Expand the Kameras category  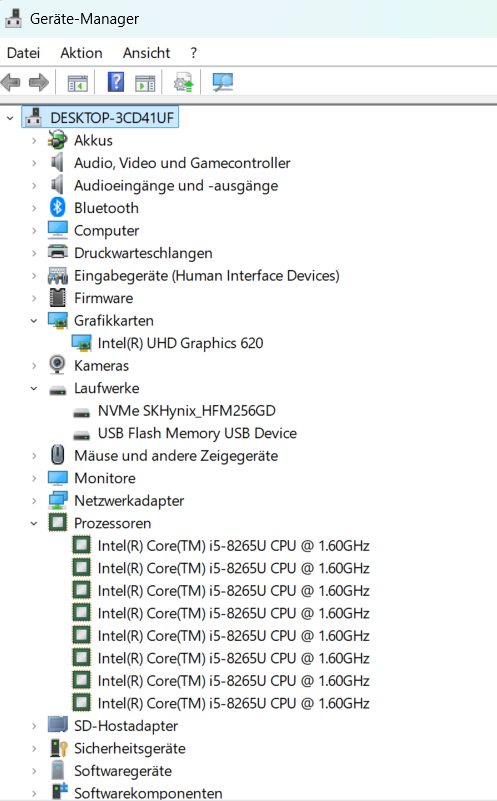34,366
